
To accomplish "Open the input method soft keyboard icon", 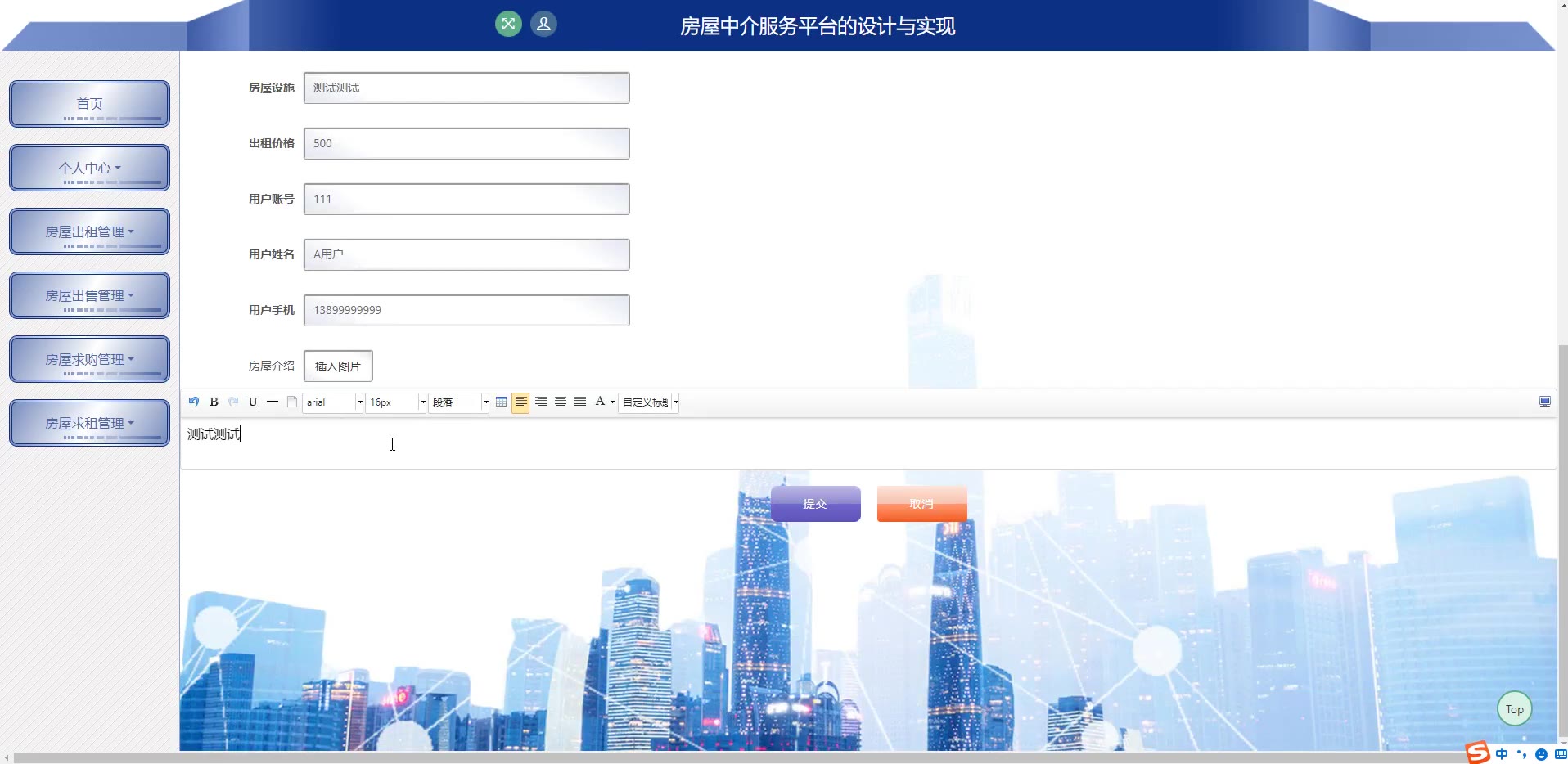I will click(1560, 754).
